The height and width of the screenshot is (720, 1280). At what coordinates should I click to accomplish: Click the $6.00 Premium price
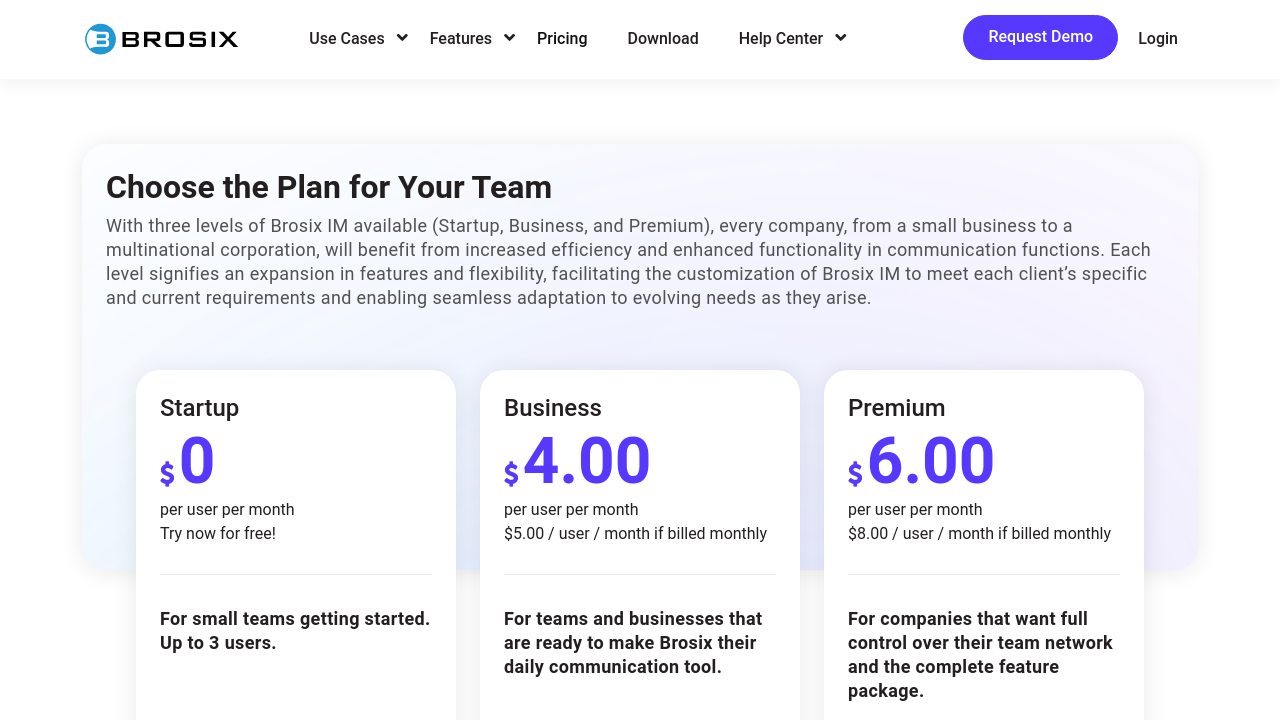click(x=922, y=462)
